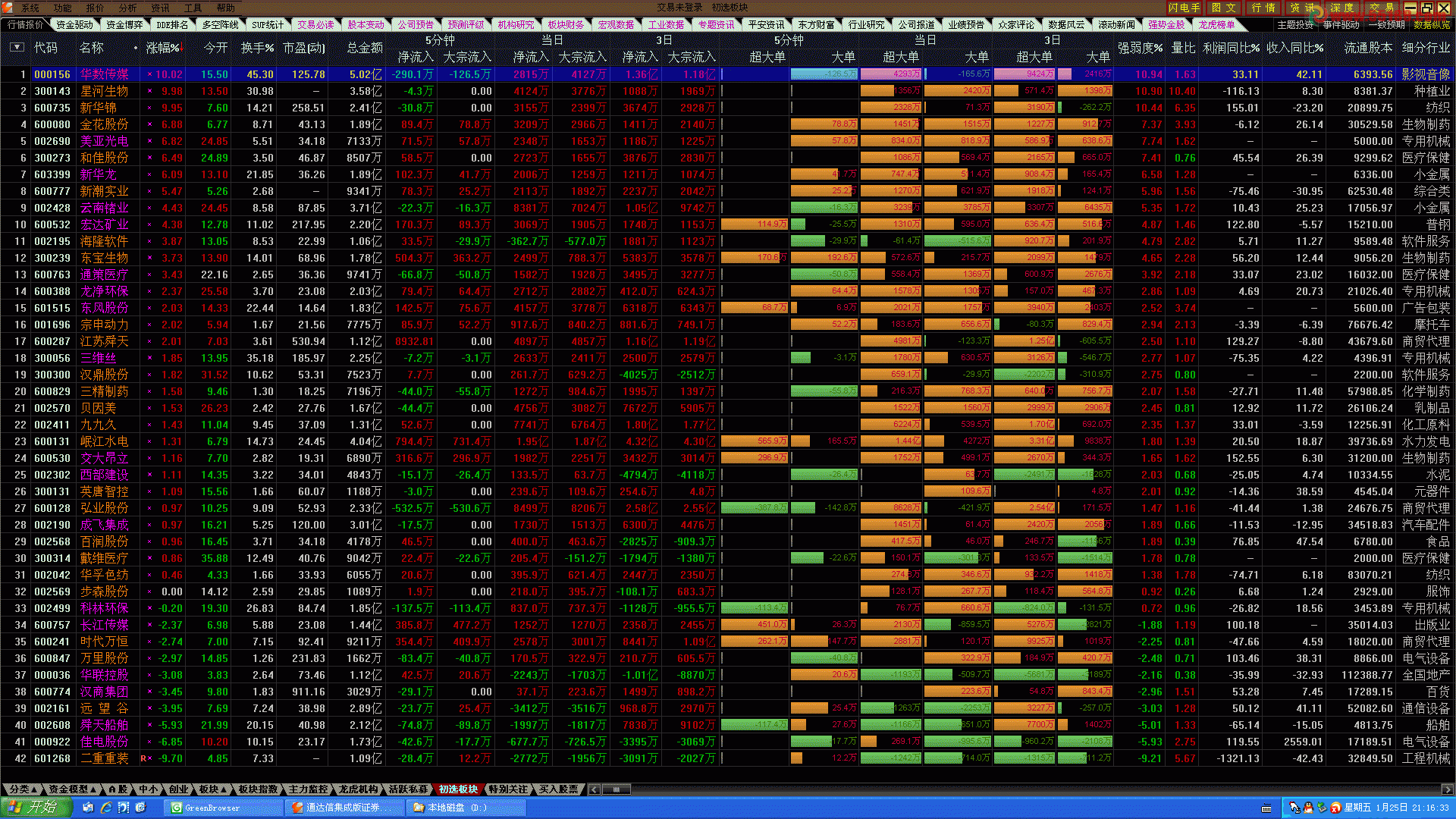Screen dimensions: 1456x819
Task: Open the 数据纵览 link
Action: tap(1432, 24)
